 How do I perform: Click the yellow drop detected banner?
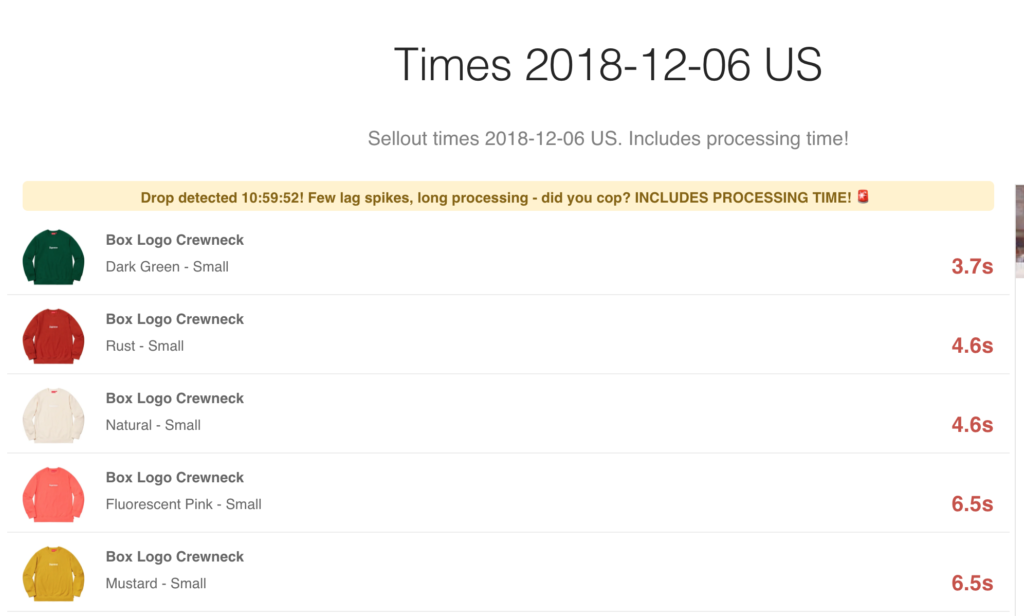(x=508, y=197)
